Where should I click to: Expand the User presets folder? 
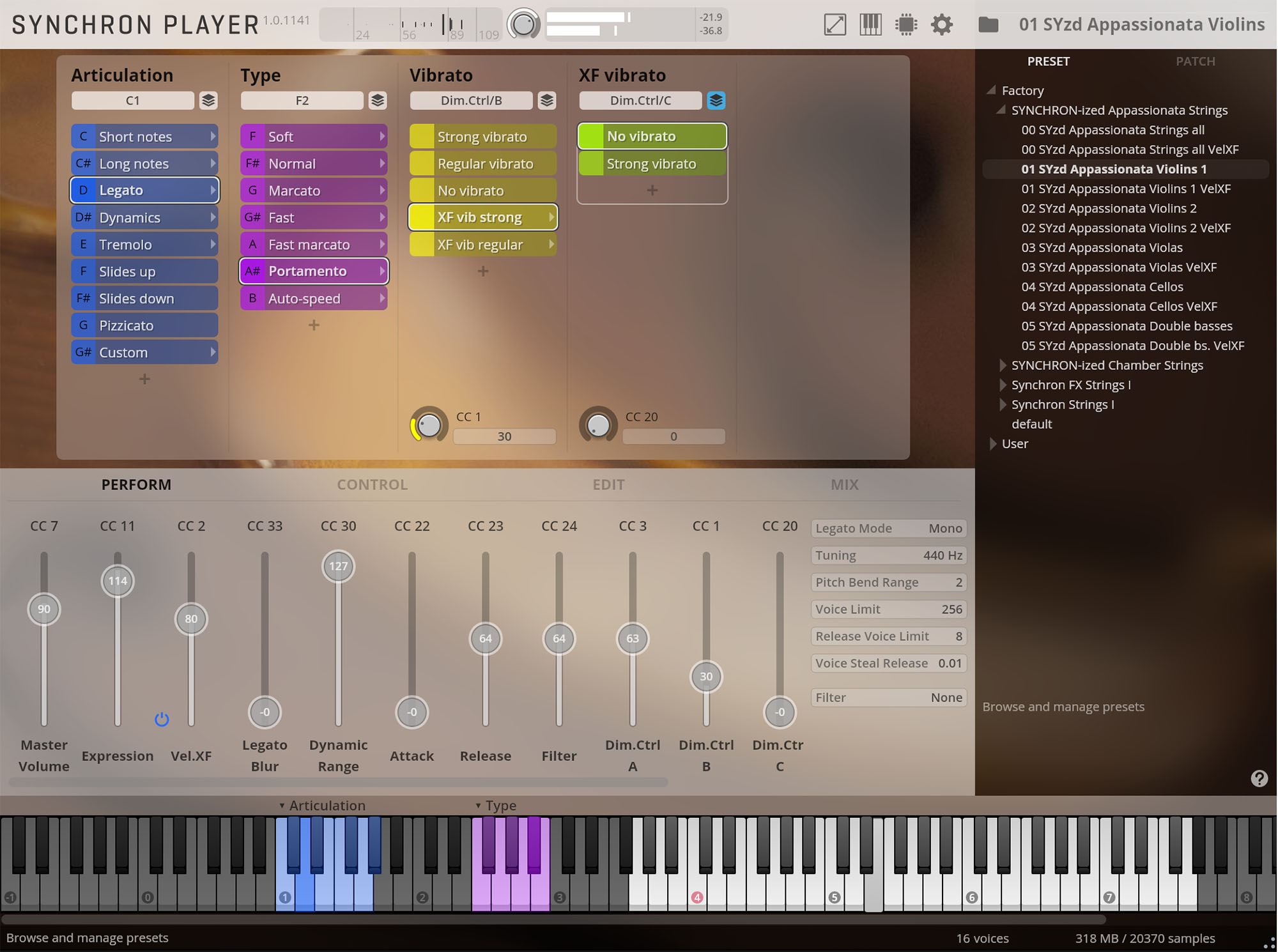(x=992, y=444)
